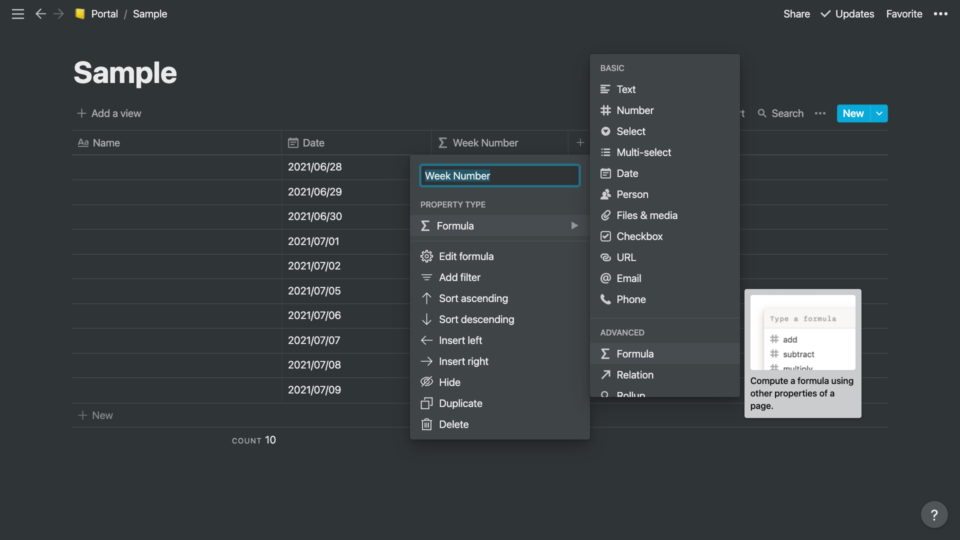The width and height of the screenshot is (960, 540).
Task: Click the 2021/06/30 date cell
Action: [346, 217]
